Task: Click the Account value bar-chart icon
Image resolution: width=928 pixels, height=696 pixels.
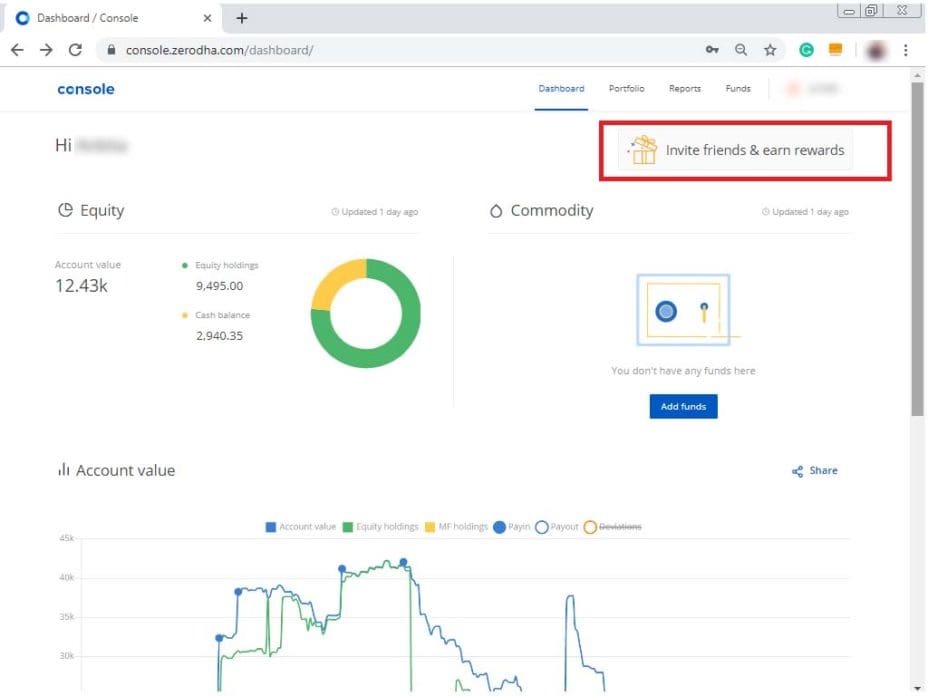Action: point(64,470)
